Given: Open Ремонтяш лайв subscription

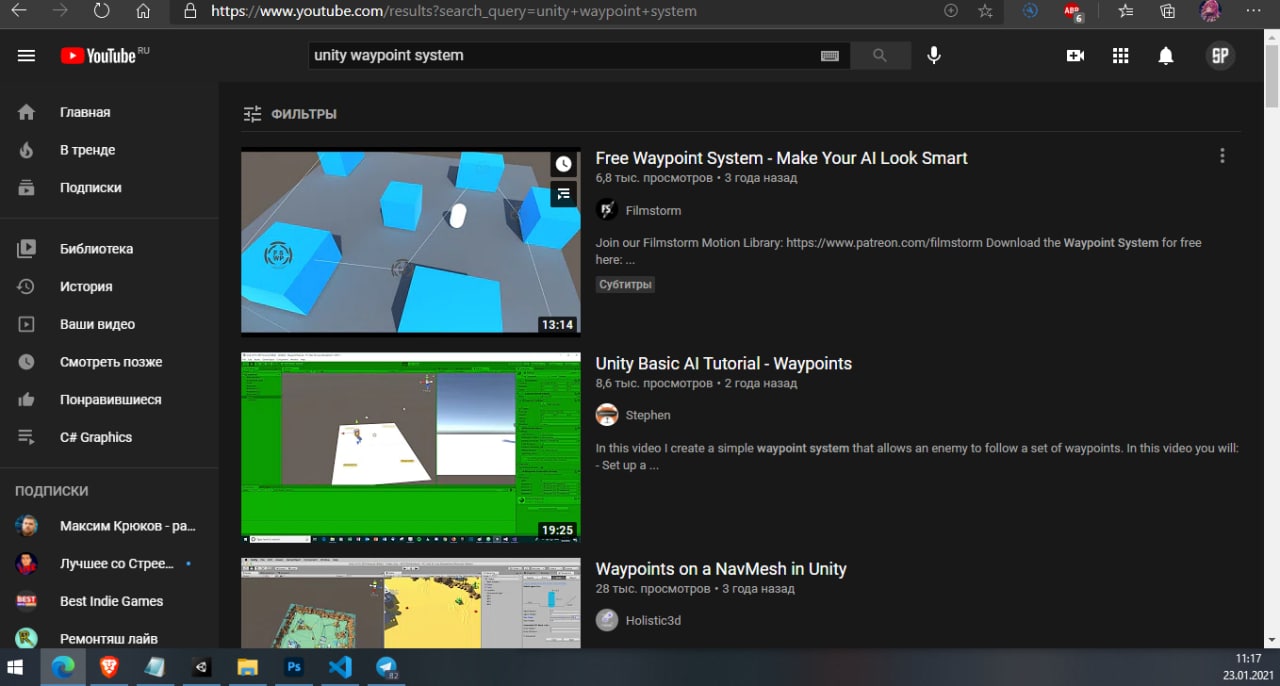Looking at the screenshot, I should tap(109, 638).
